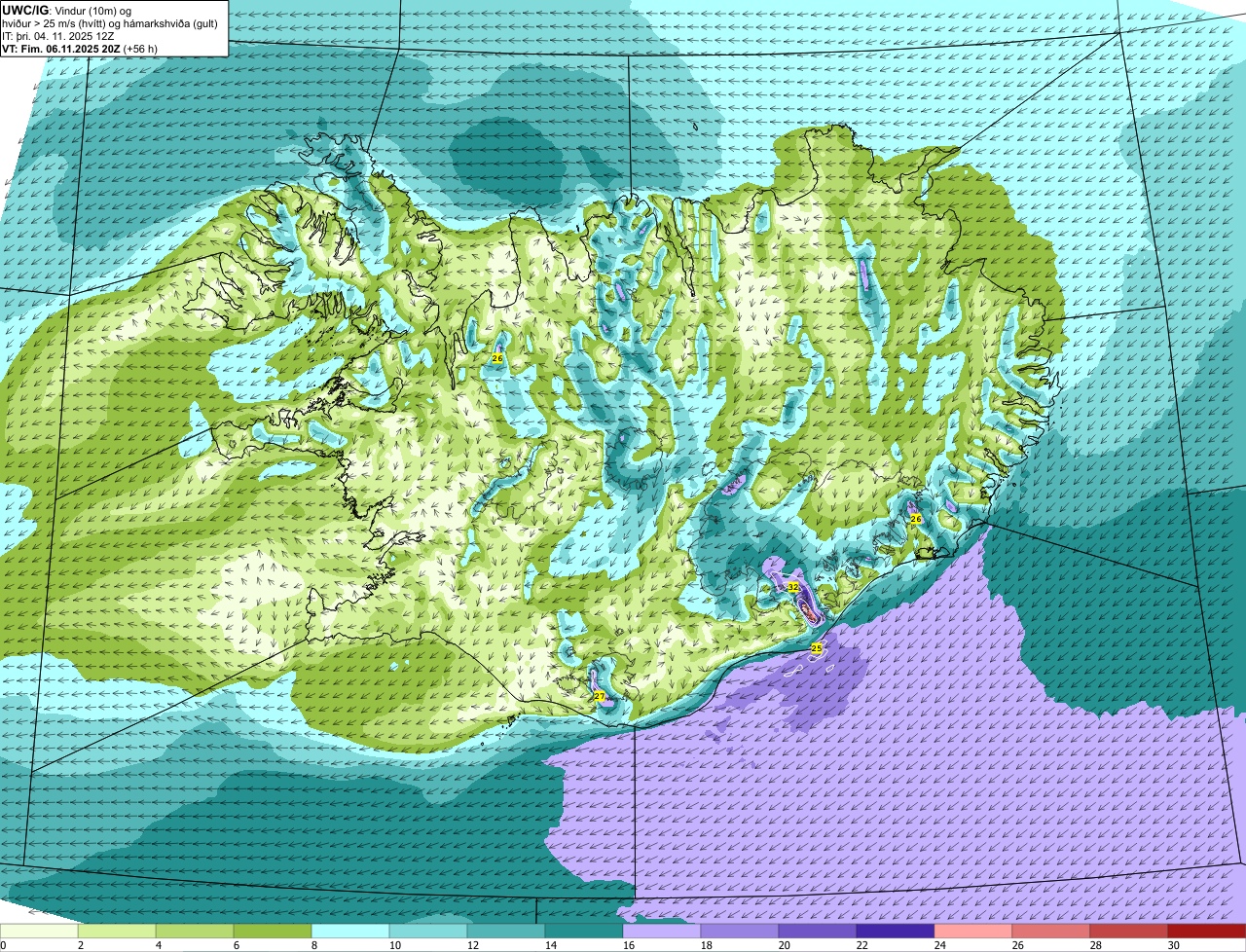Click the '4' scale value on the colorbar
The width and height of the screenshot is (1246, 952).
[x=158, y=945]
